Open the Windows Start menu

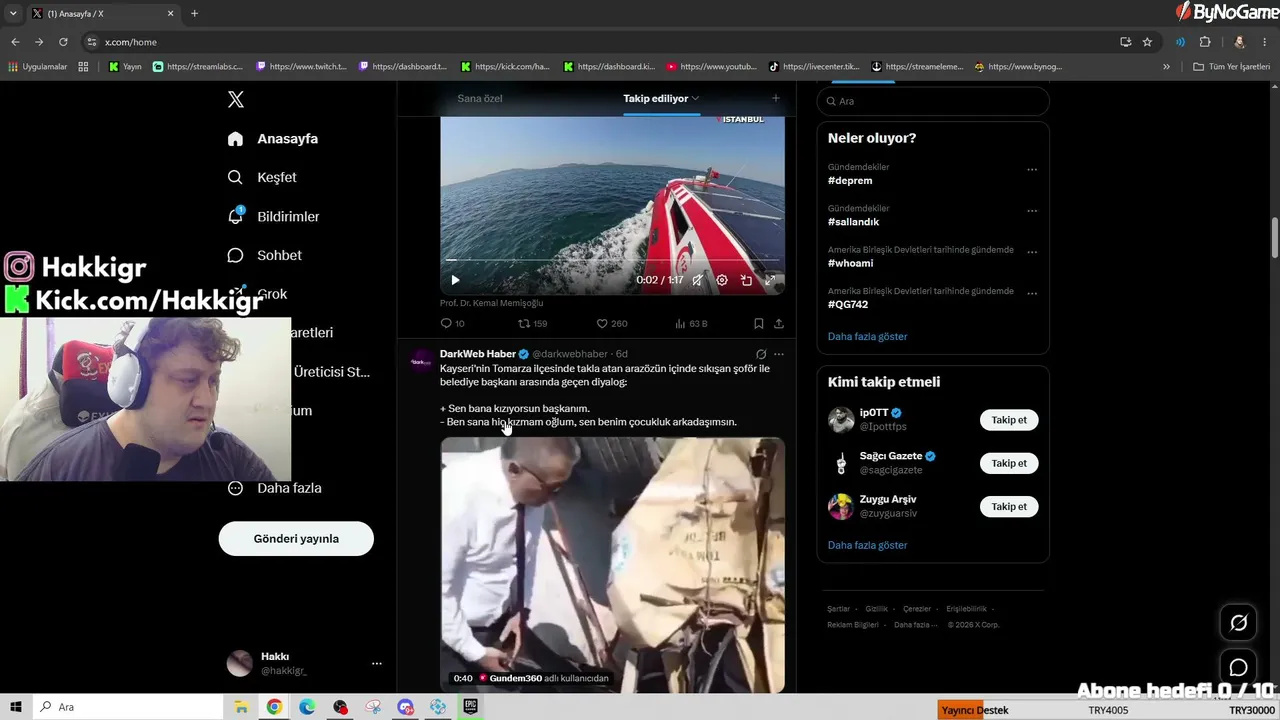coord(16,707)
